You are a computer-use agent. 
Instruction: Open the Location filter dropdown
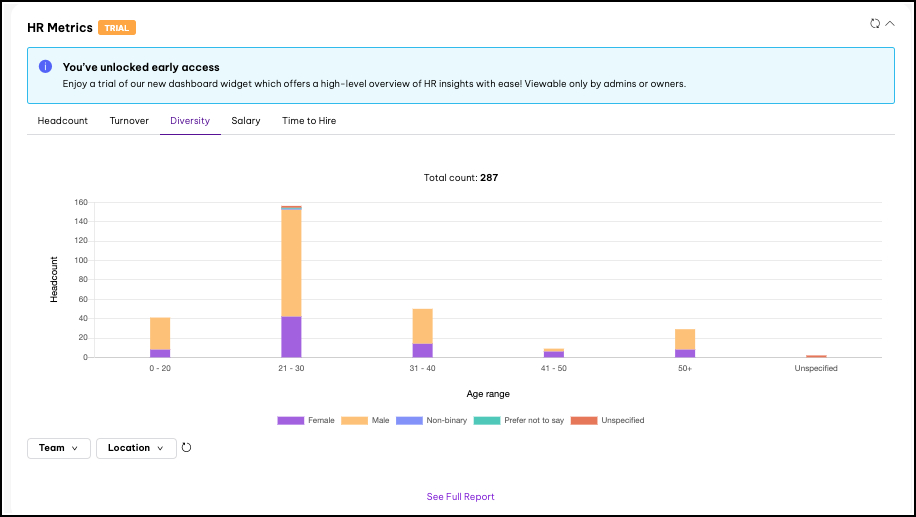click(136, 448)
